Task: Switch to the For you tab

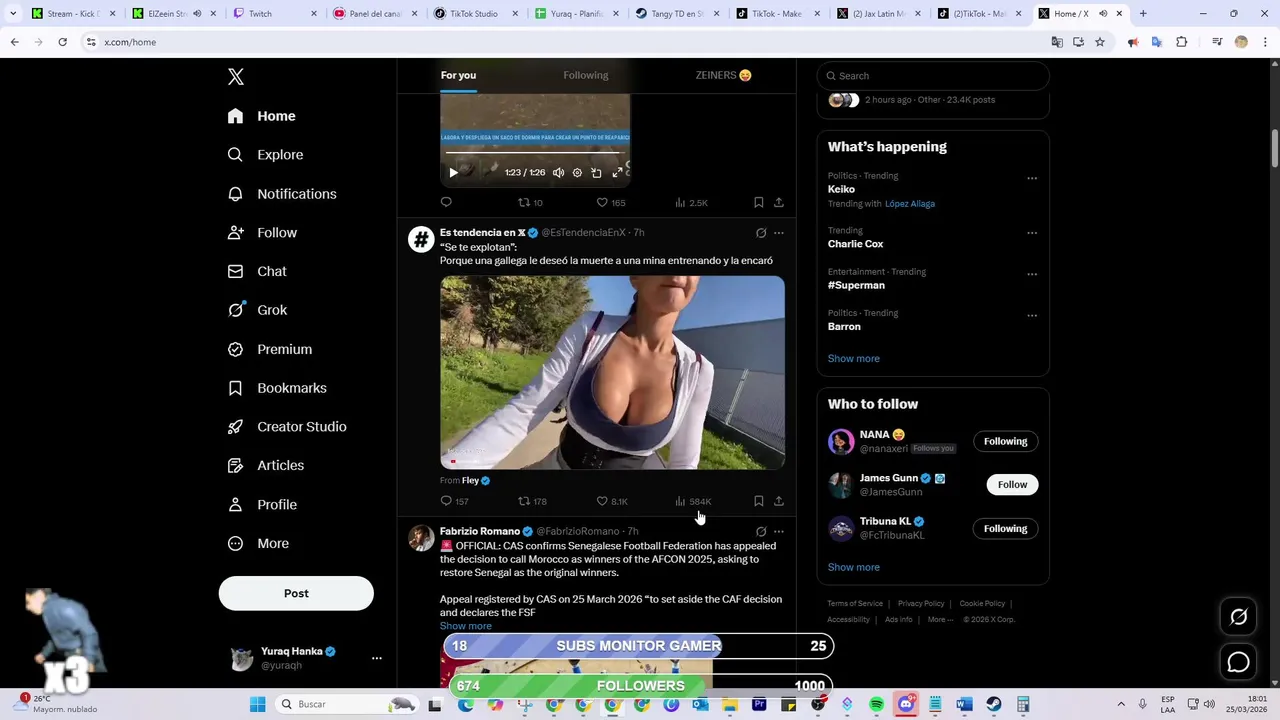Action: click(x=458, y=75)
